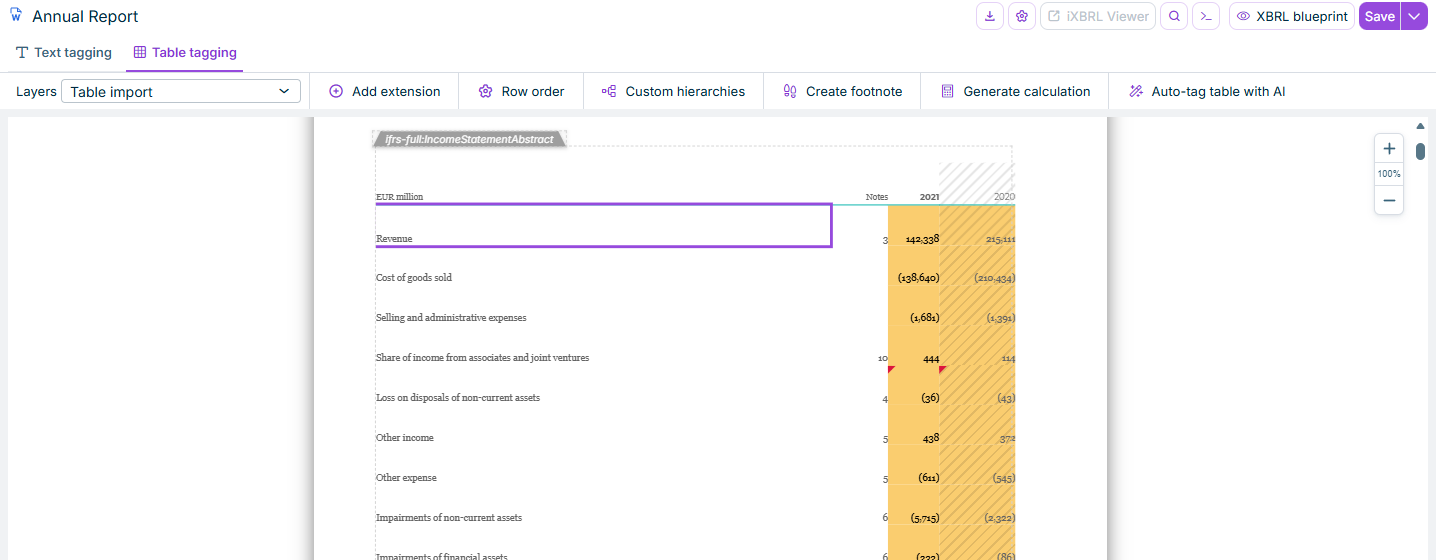Click the Annual Report document icon
1436x560 pixels.
click(16, 16)
